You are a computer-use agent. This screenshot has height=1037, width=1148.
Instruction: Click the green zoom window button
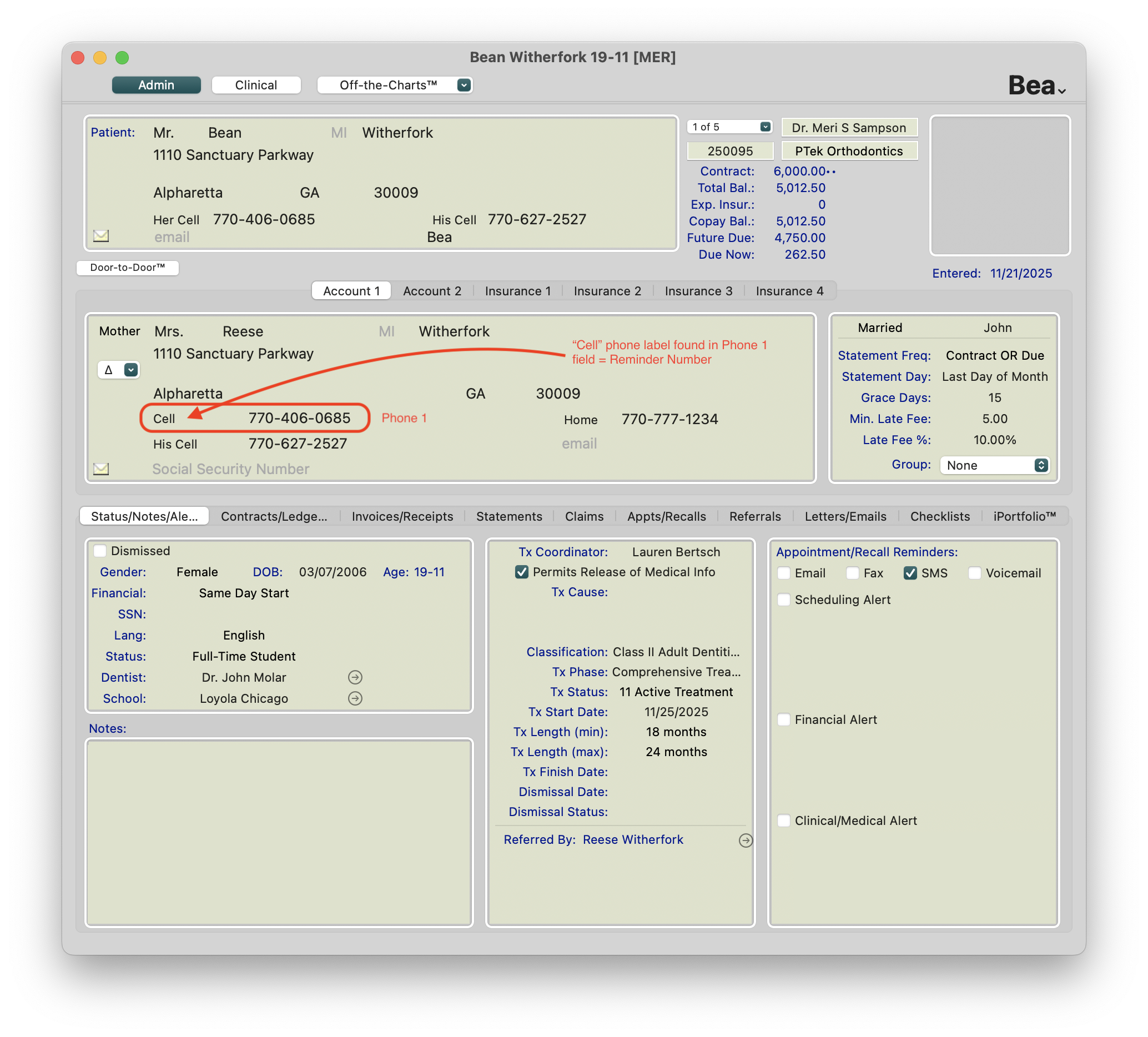click(122, 58)
